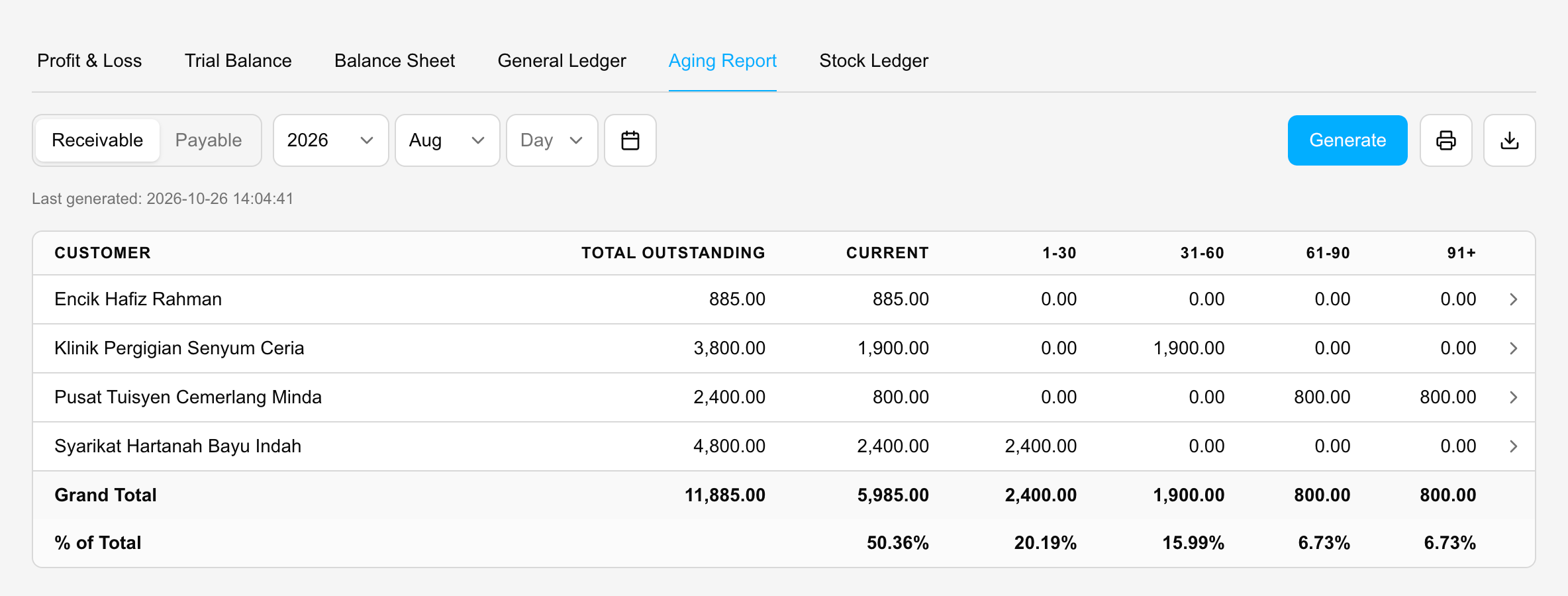Click the 5,985.00 current grand total
The width and height of the screenshot is (1568, 596).
(893, 495)
